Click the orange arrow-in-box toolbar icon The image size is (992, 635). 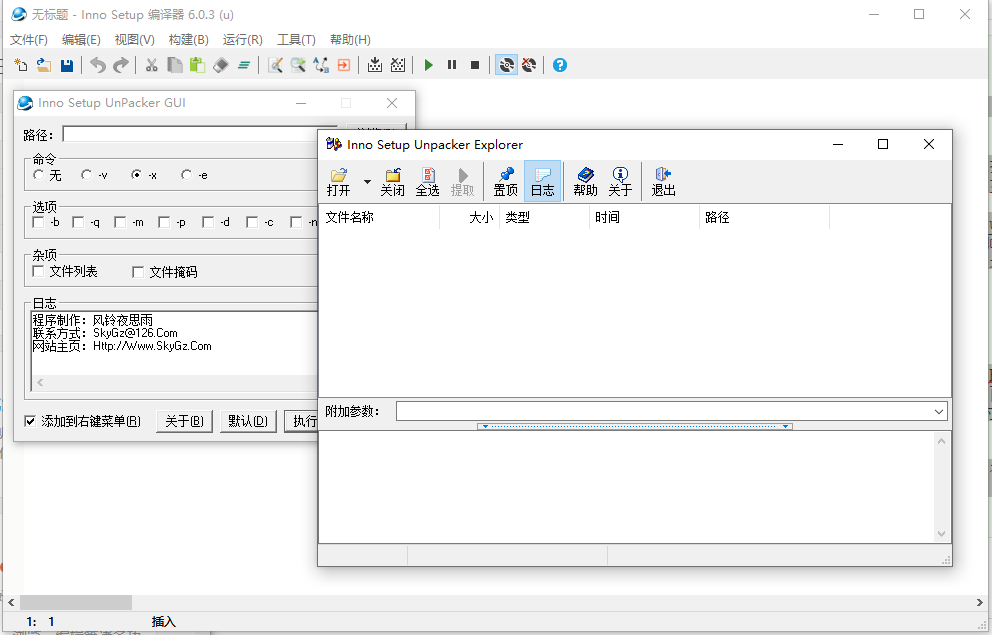[344, 65]
